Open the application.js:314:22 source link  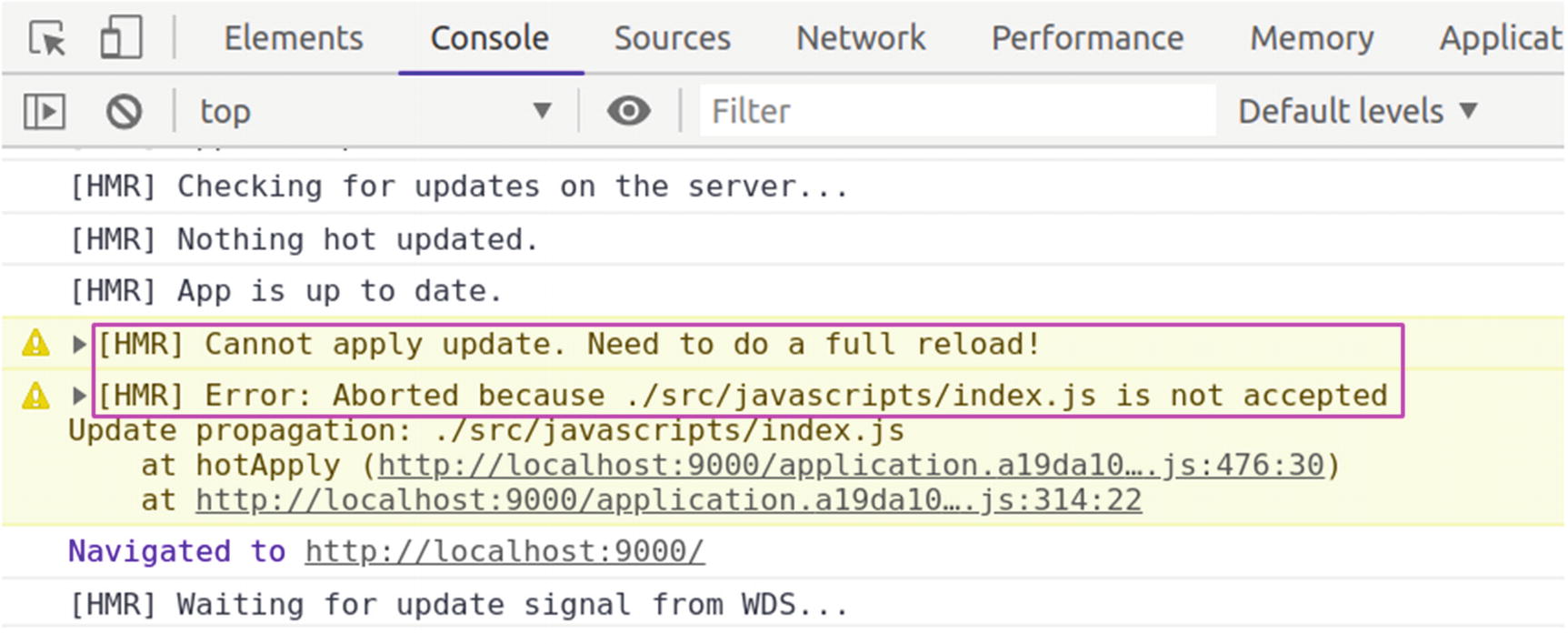tap(668, 500)
